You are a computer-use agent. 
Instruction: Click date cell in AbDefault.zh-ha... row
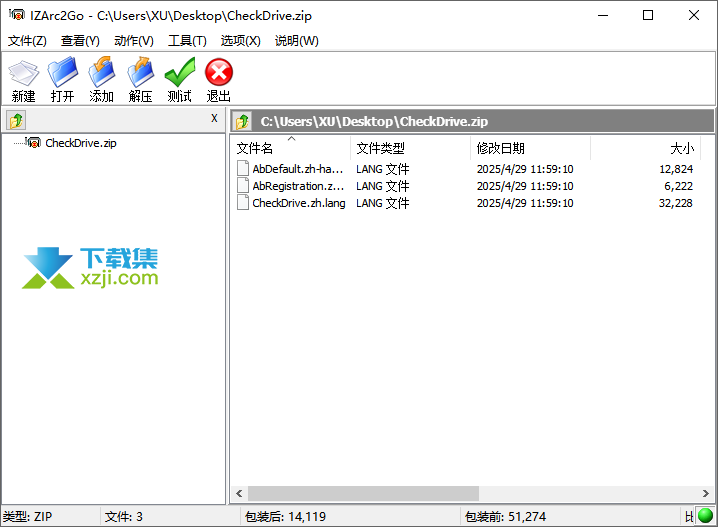tap(525, 169)
